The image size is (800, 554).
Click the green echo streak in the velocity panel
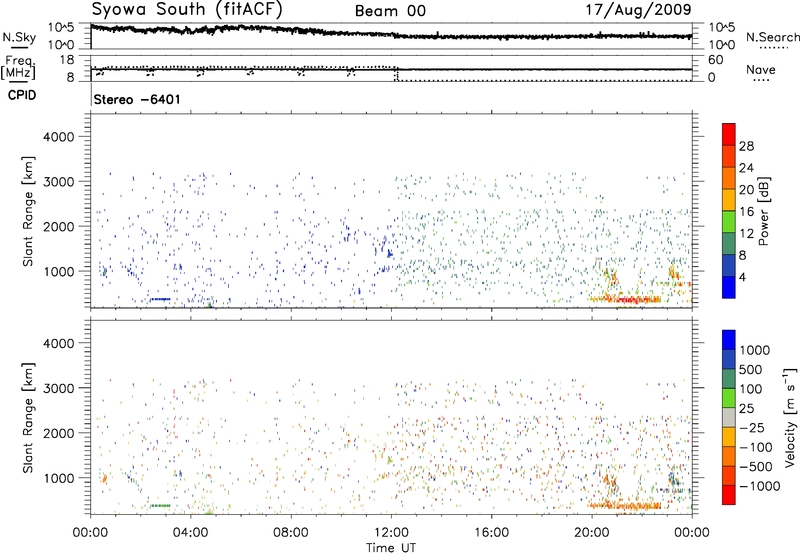[160, 506]
